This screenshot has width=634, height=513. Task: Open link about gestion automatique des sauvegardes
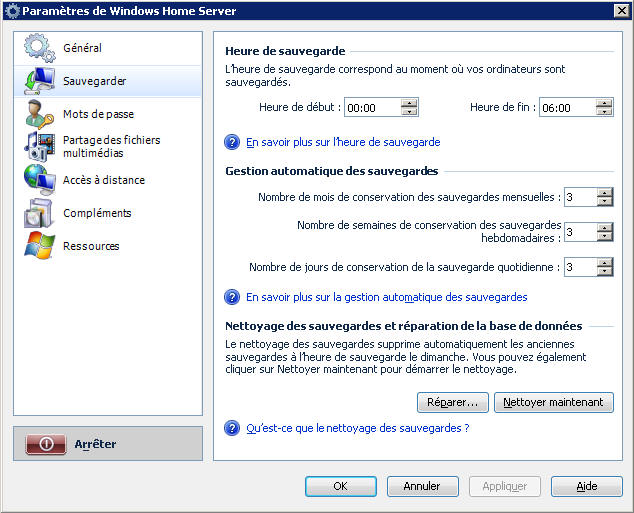coord(386,297)
